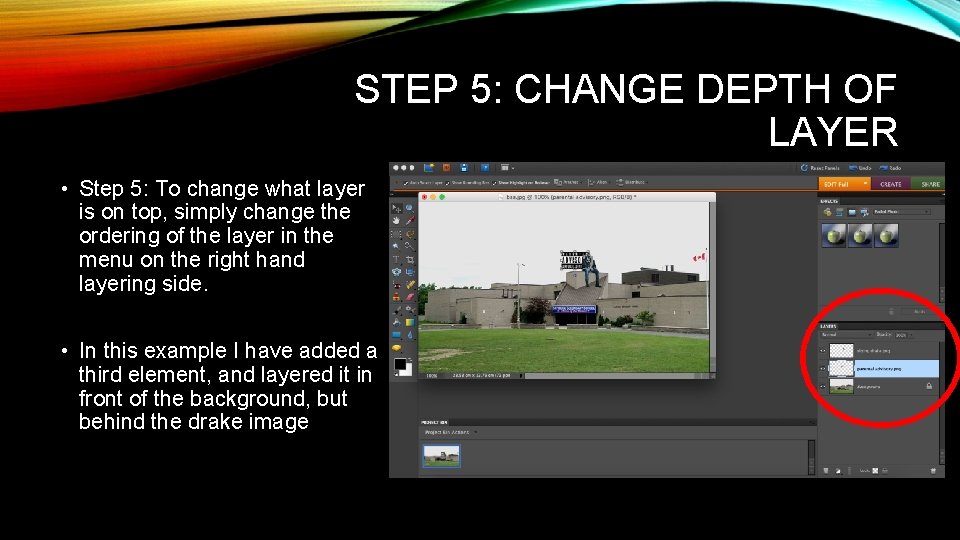
Task: Choose the Blur water-drop tool
Action: (410, 334)
